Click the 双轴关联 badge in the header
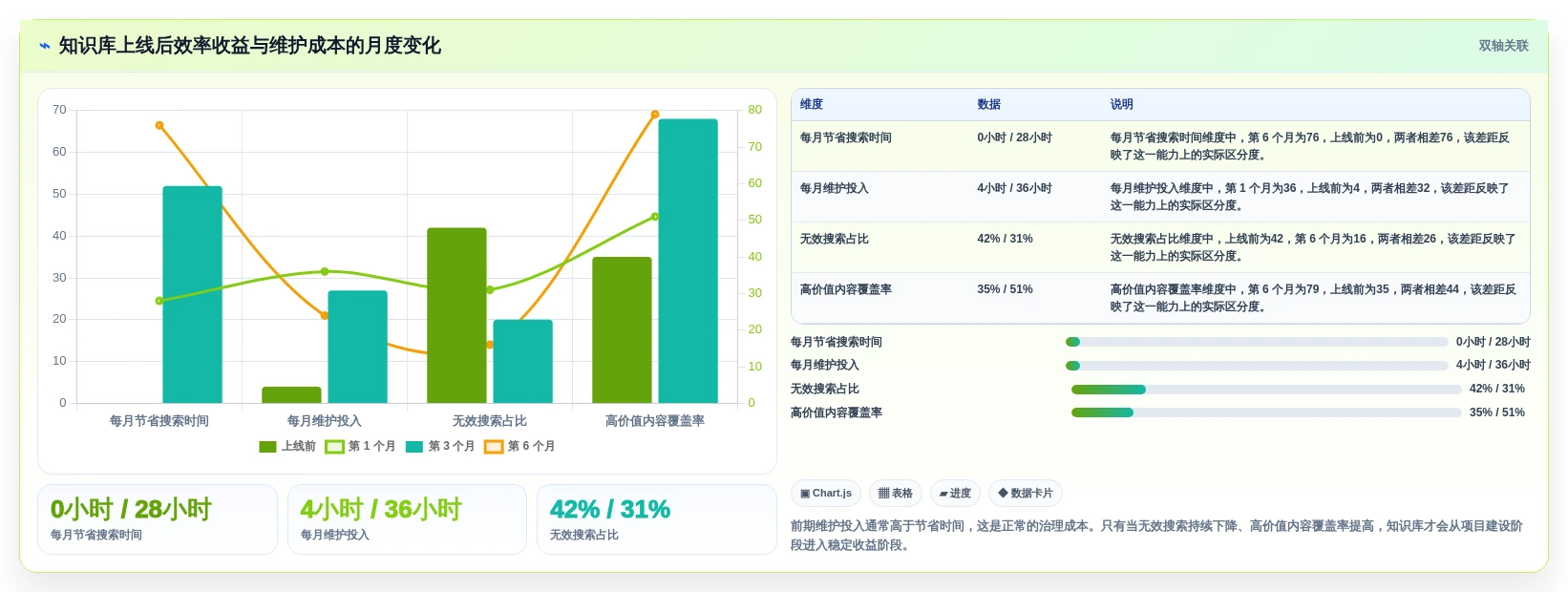The width and height of the screenshot is (1568, 592). coord(1503,46)
